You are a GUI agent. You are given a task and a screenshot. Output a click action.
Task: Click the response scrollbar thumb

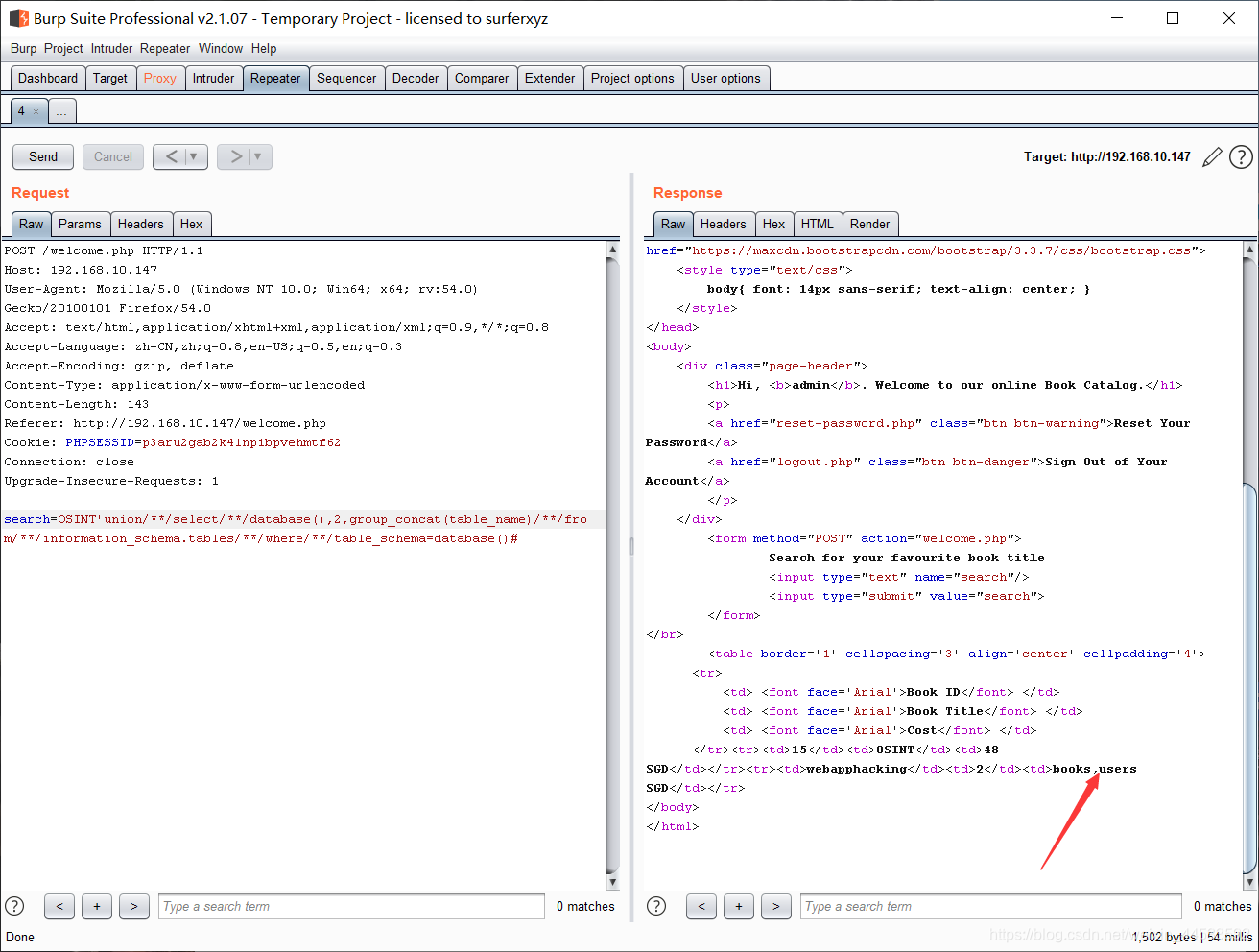point(1249,677)
